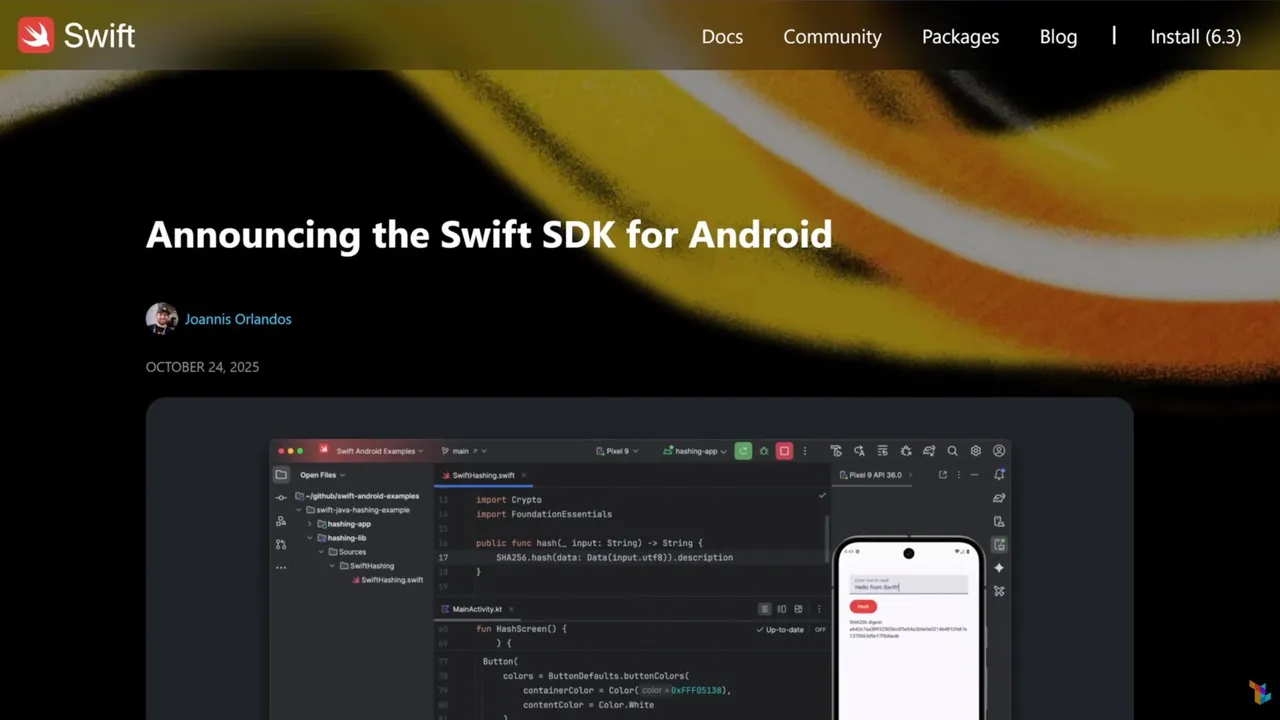Image resolution: width=1280 pixels, height=720 pixels.
Task: Click the editor vertical scrollbar
Action: point(826,540)
